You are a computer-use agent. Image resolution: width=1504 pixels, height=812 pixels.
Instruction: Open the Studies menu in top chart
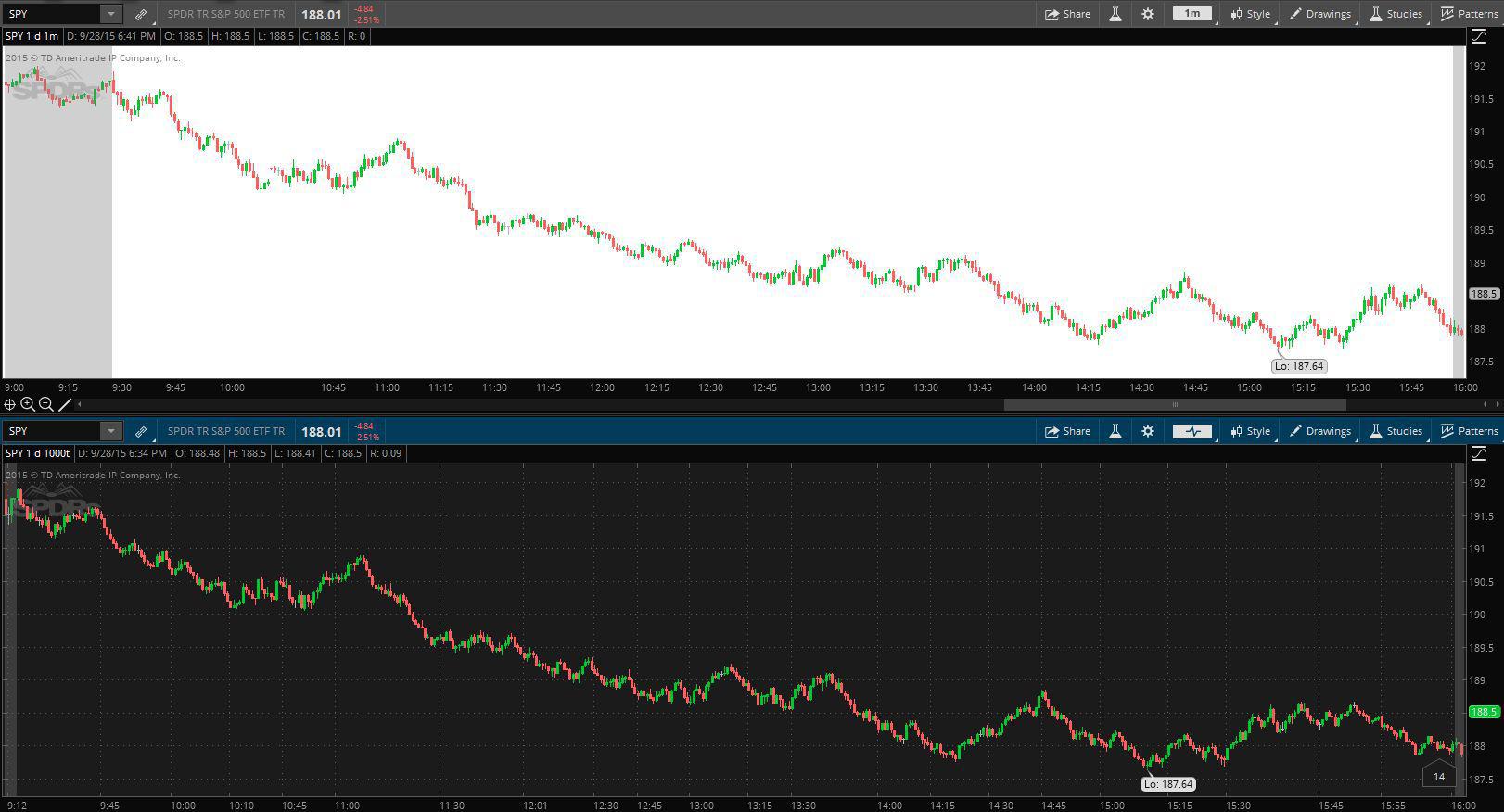coord(1396,14)
